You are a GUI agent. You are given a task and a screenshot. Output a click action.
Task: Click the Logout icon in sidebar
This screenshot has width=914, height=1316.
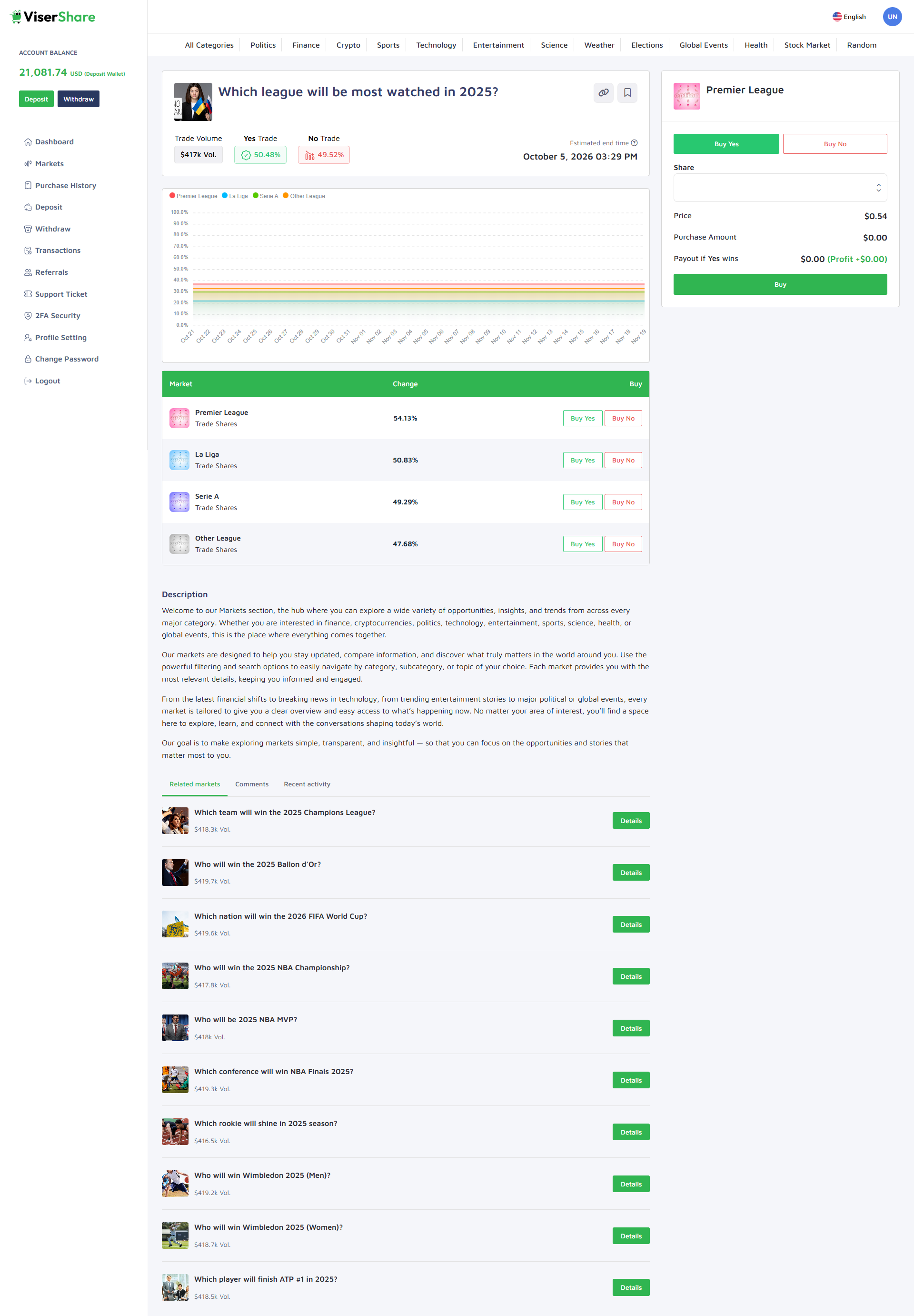(x=28, y=381)
